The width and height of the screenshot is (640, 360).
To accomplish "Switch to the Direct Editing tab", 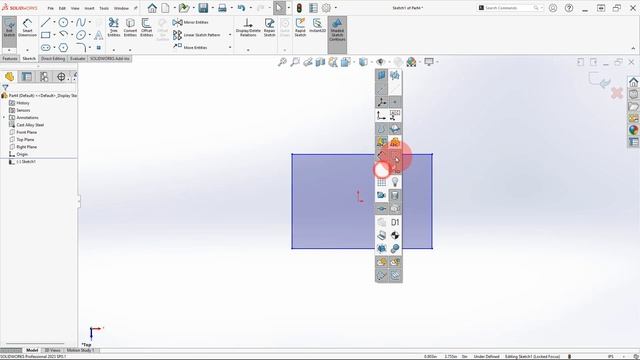I will [53, 59].
